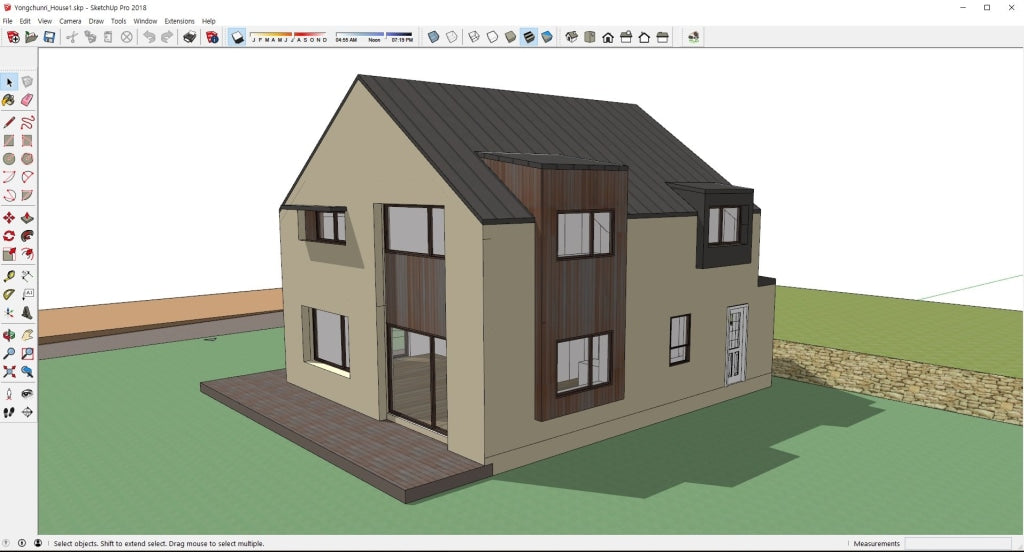Select the Position Camera tool
1024x552 pixels.
click(9, 394)
